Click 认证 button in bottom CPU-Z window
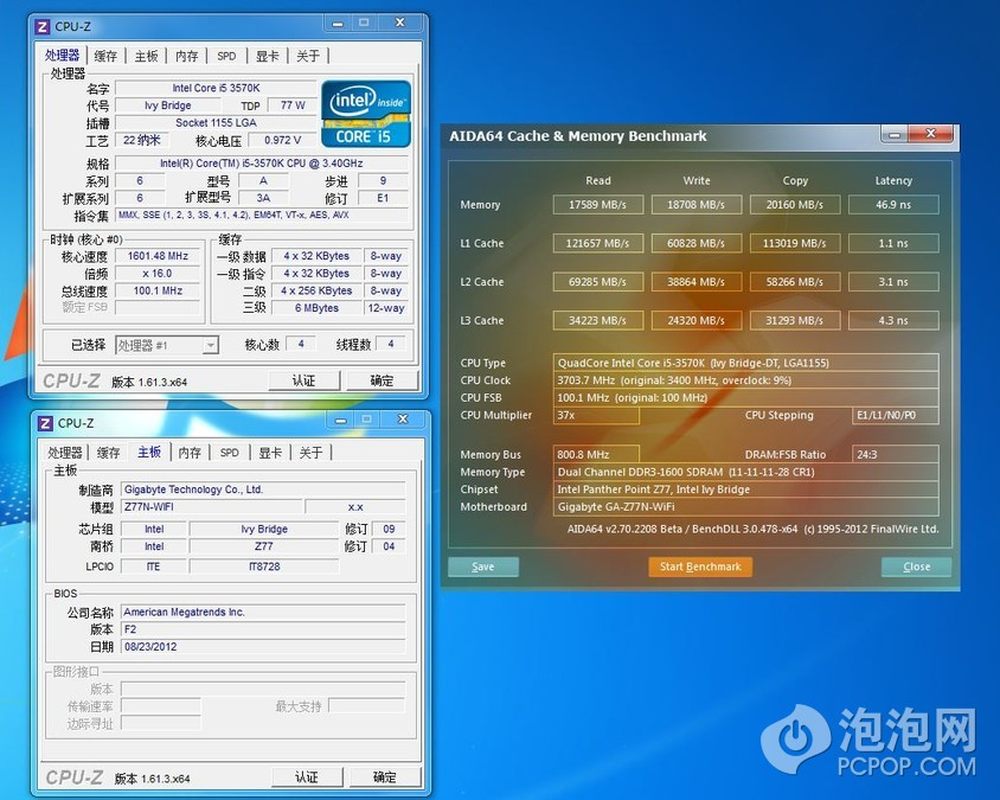The width and height of the screenshot is (1000, 800). 307,778
